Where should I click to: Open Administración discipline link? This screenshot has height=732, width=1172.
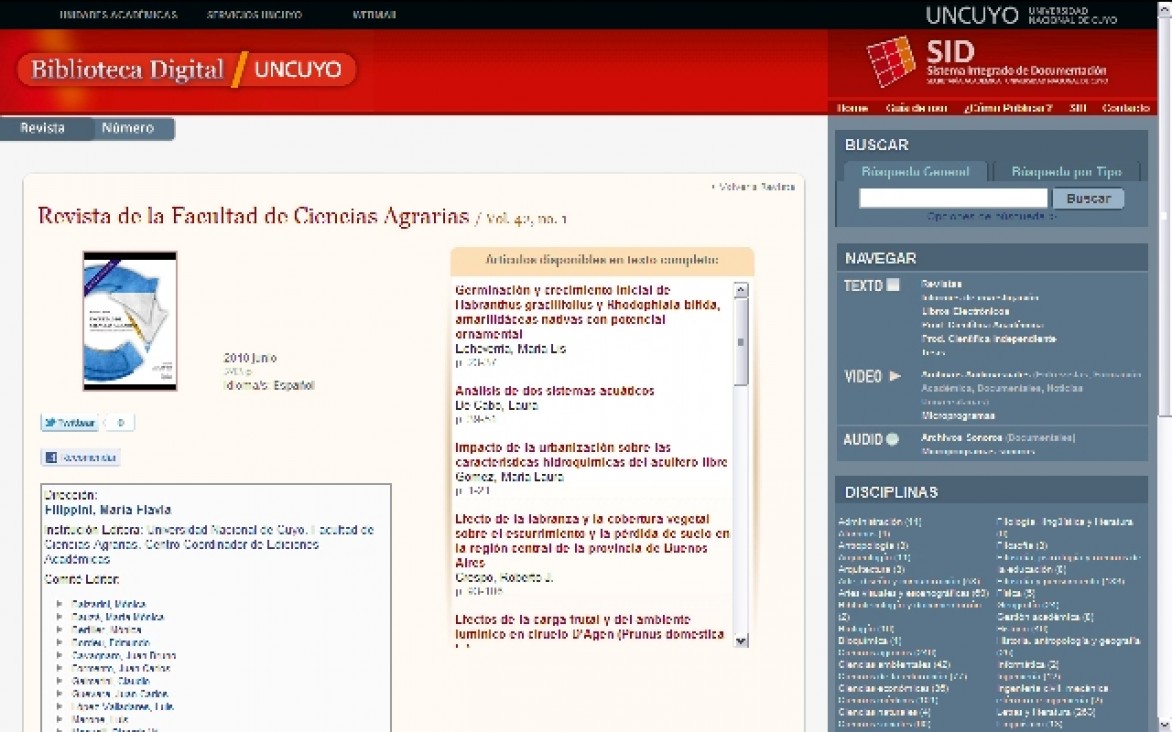tap(880, 522)
